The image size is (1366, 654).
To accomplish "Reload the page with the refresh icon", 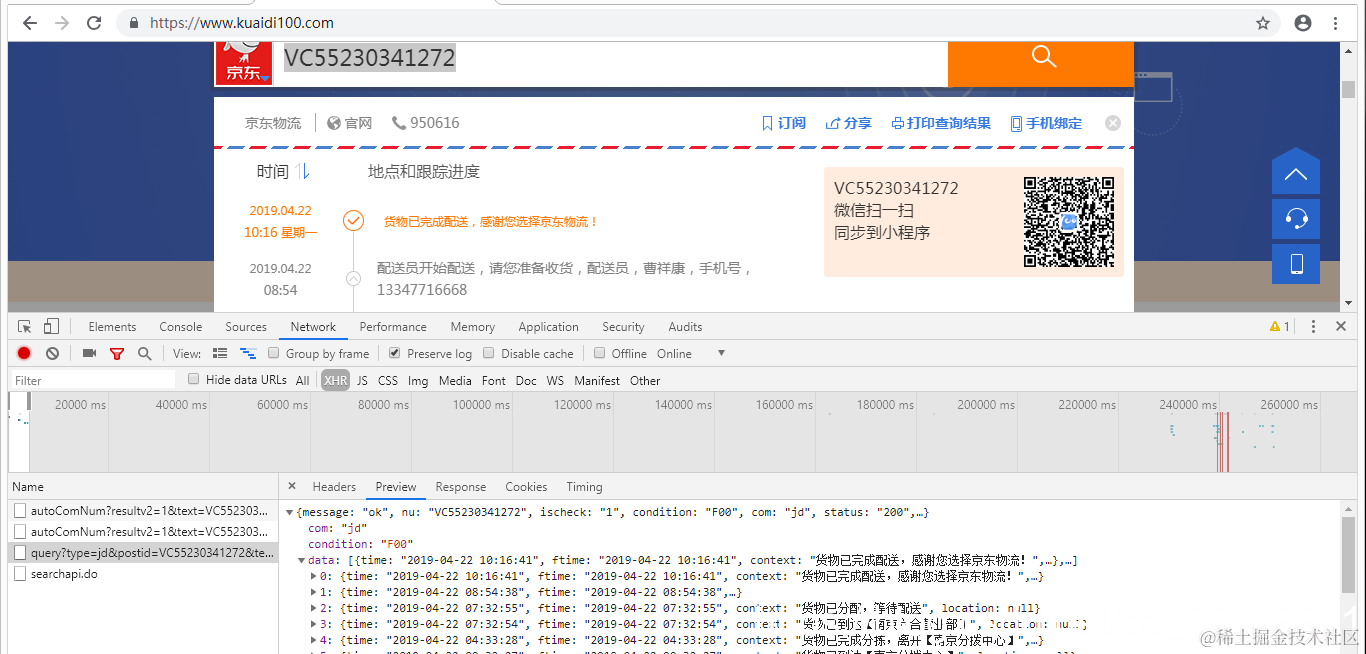I will tap(94, 23).
